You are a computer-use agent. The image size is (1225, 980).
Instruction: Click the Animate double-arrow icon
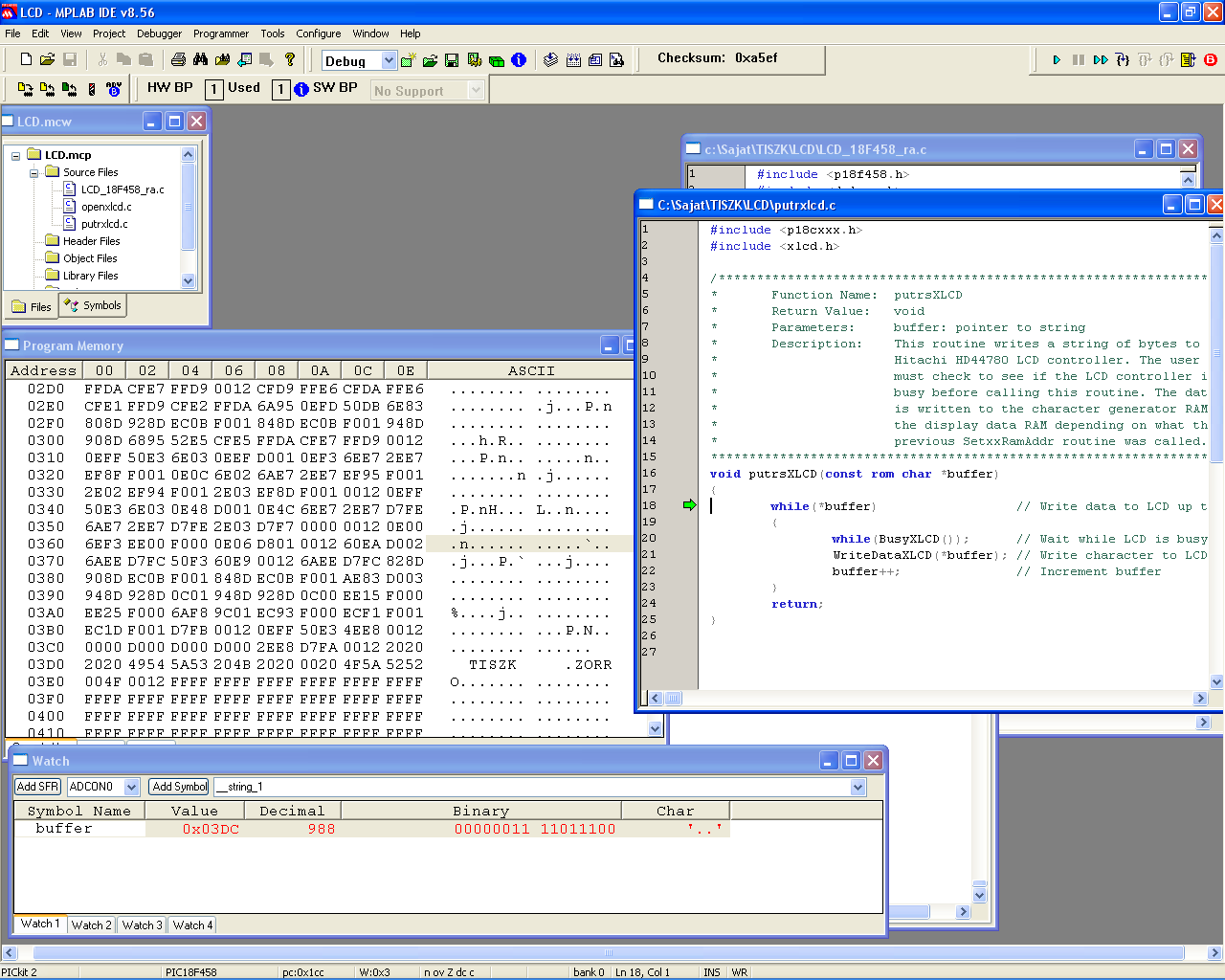(1101, 59)
